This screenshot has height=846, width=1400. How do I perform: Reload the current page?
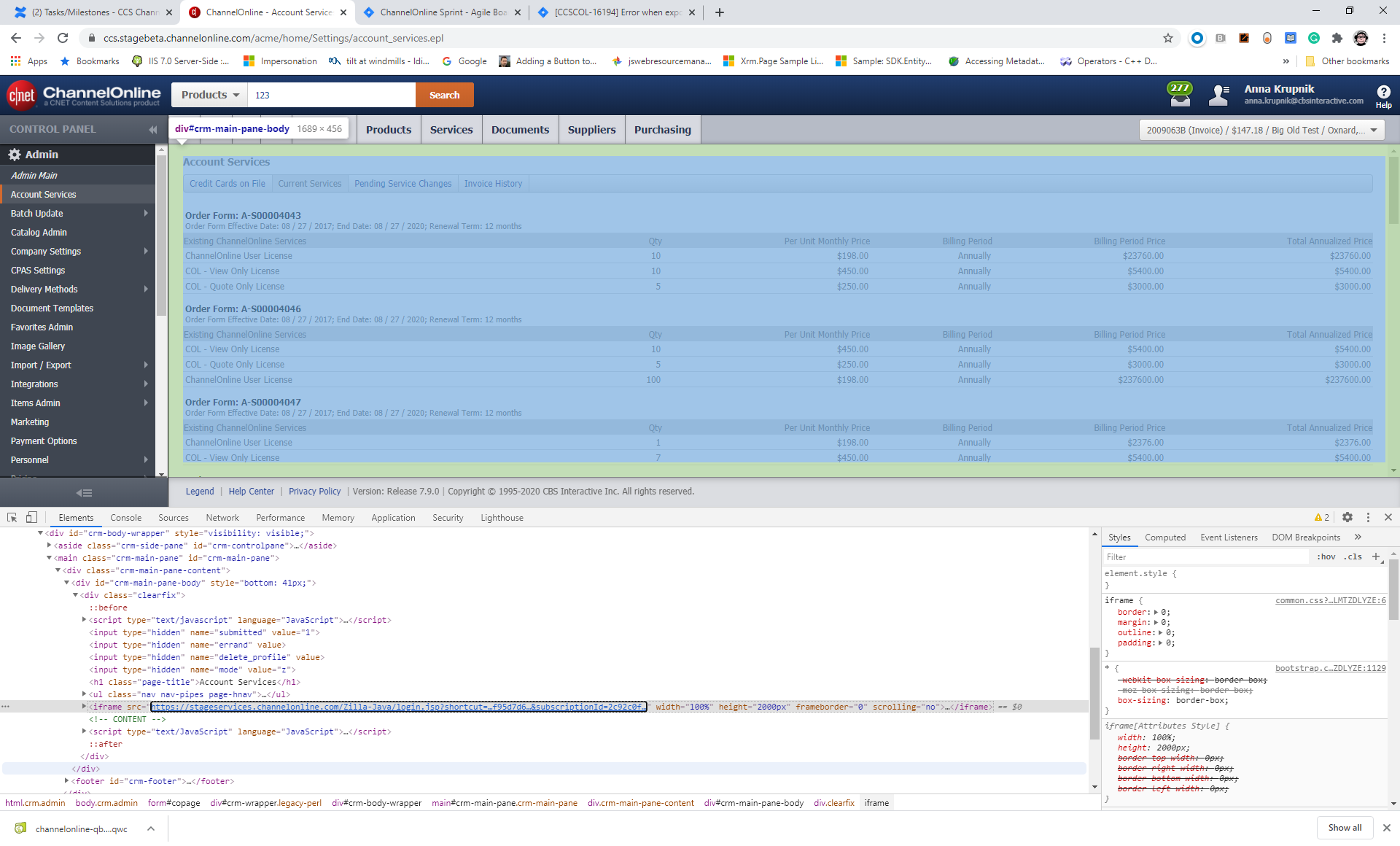pos(63,38)
